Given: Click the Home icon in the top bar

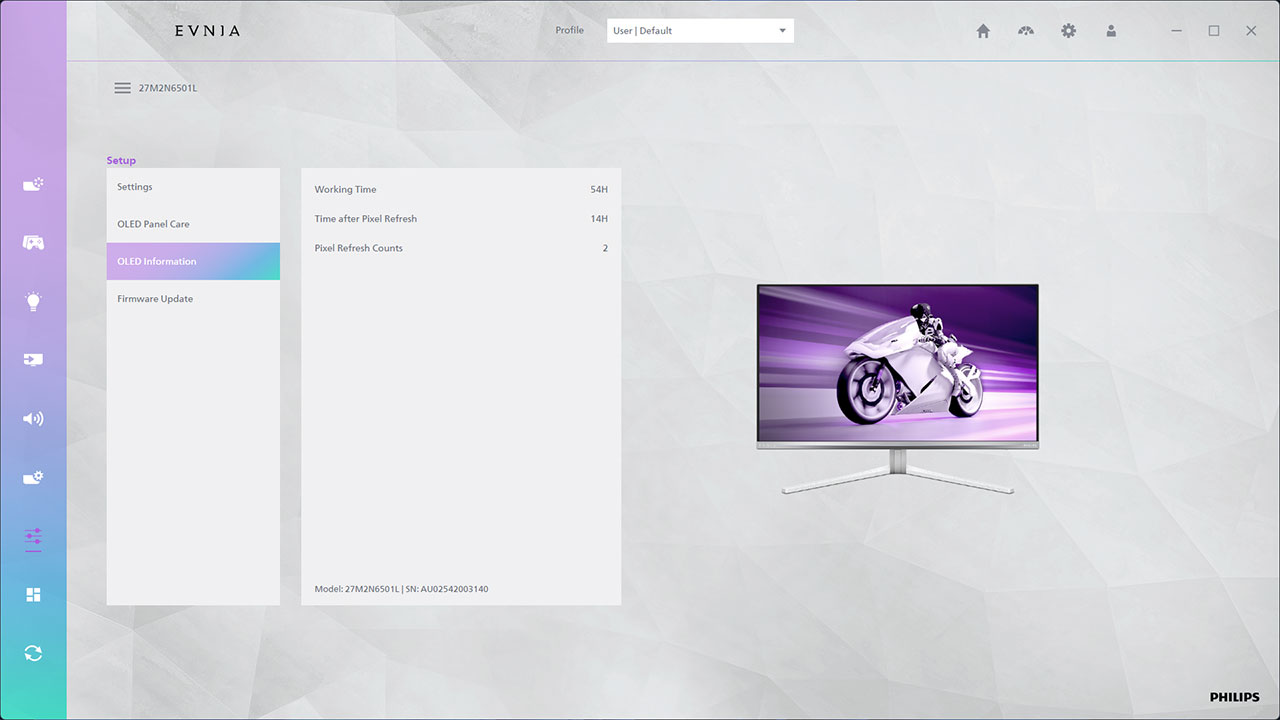Looking at the screenshot, I should [983, 31].
